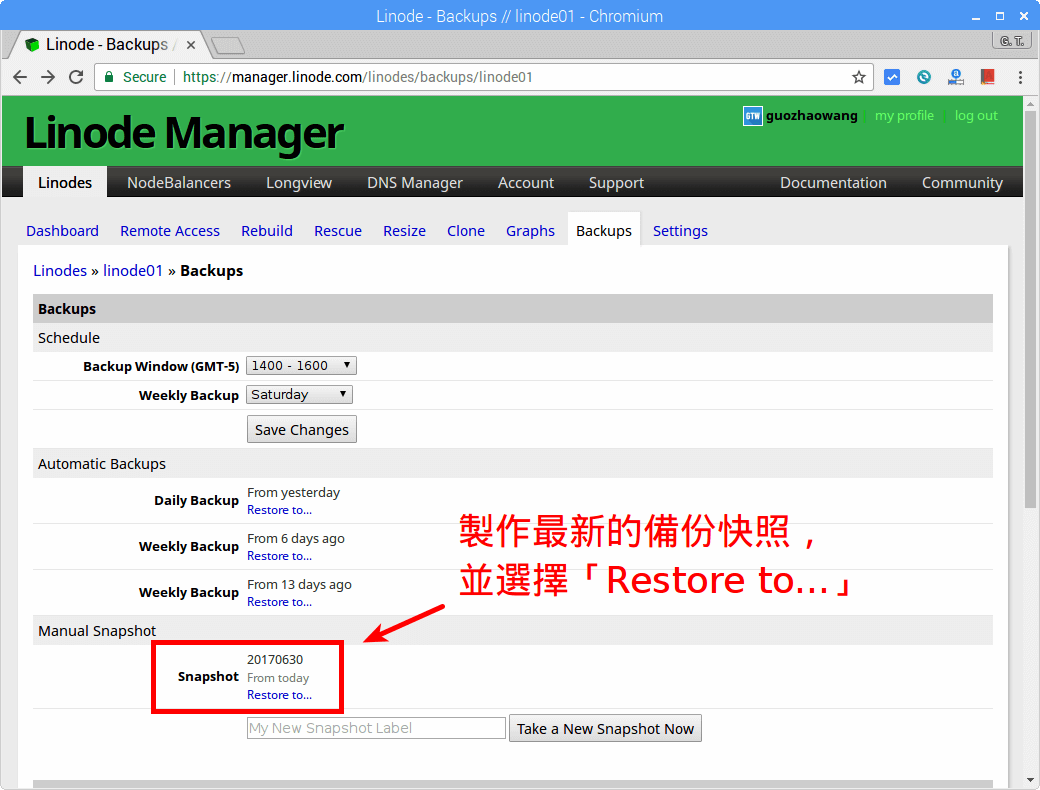
Task: Reload the page with refresh icon
Action: 76,77
